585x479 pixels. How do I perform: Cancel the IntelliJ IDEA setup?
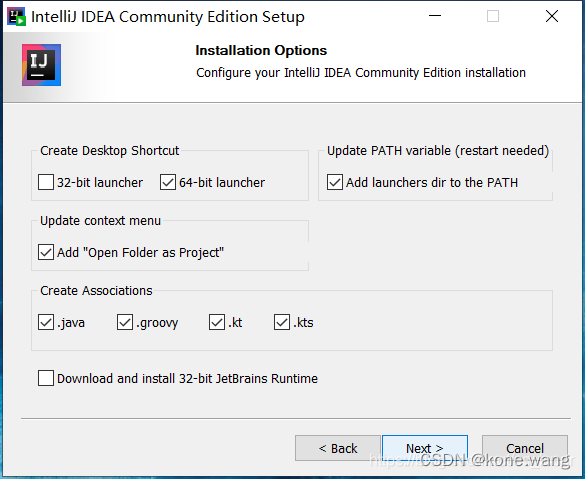(x=525, y=448)
